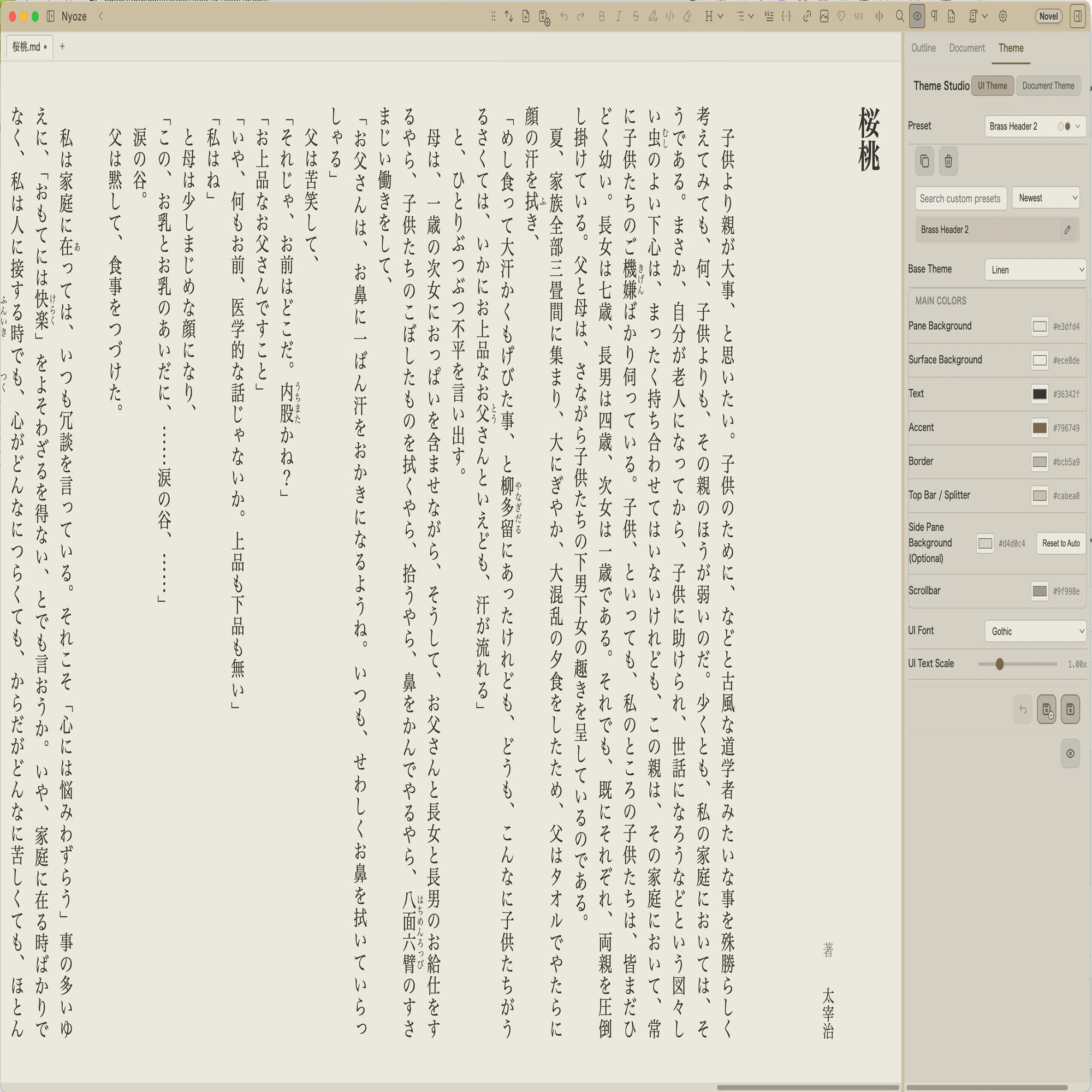The height and width of the screenshot is (1092, 1092).
Task: Insert code block braces icon
Action: pyautogui.click(x=786, y=16)
